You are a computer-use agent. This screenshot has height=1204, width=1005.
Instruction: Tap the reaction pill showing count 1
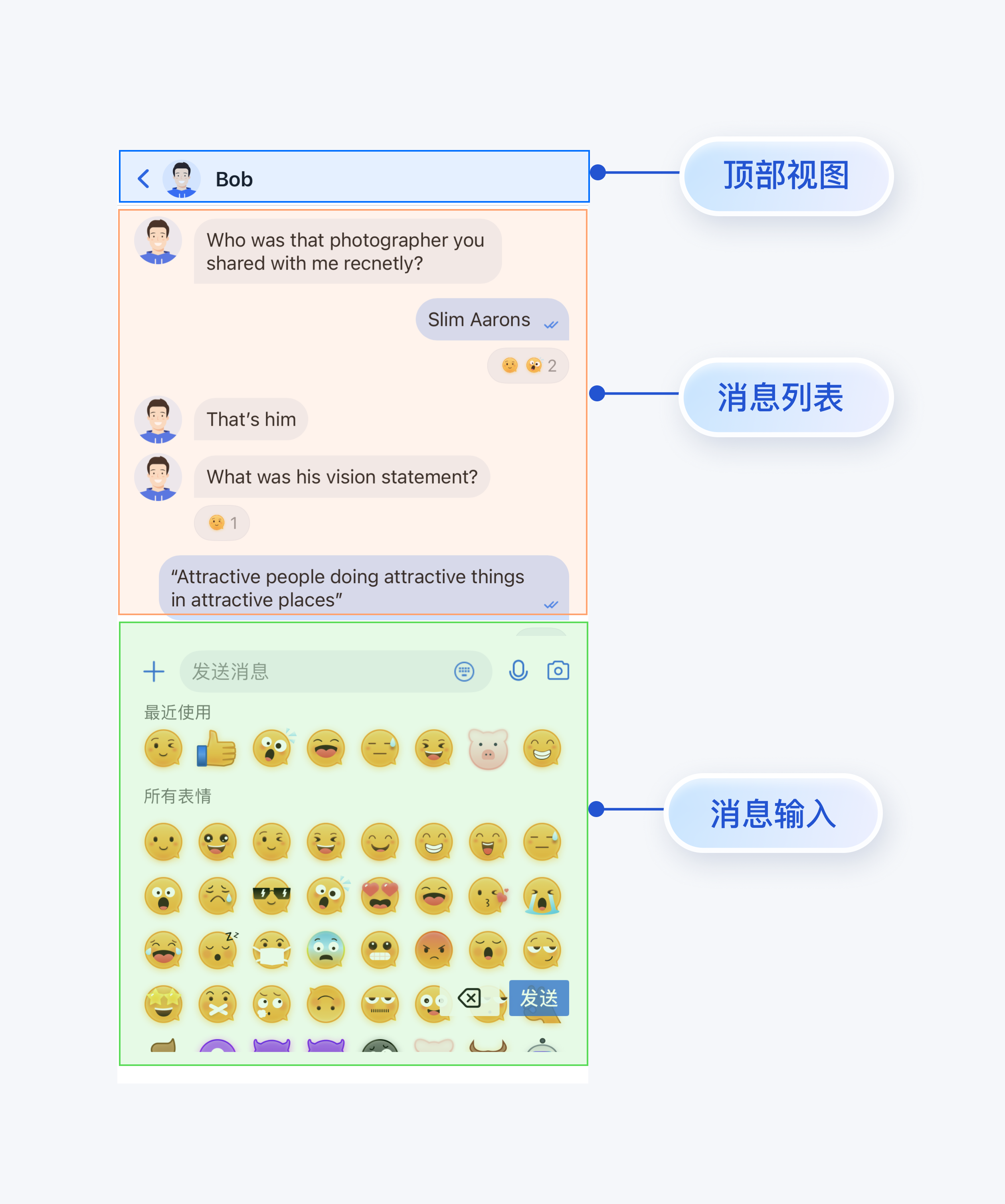222,523
